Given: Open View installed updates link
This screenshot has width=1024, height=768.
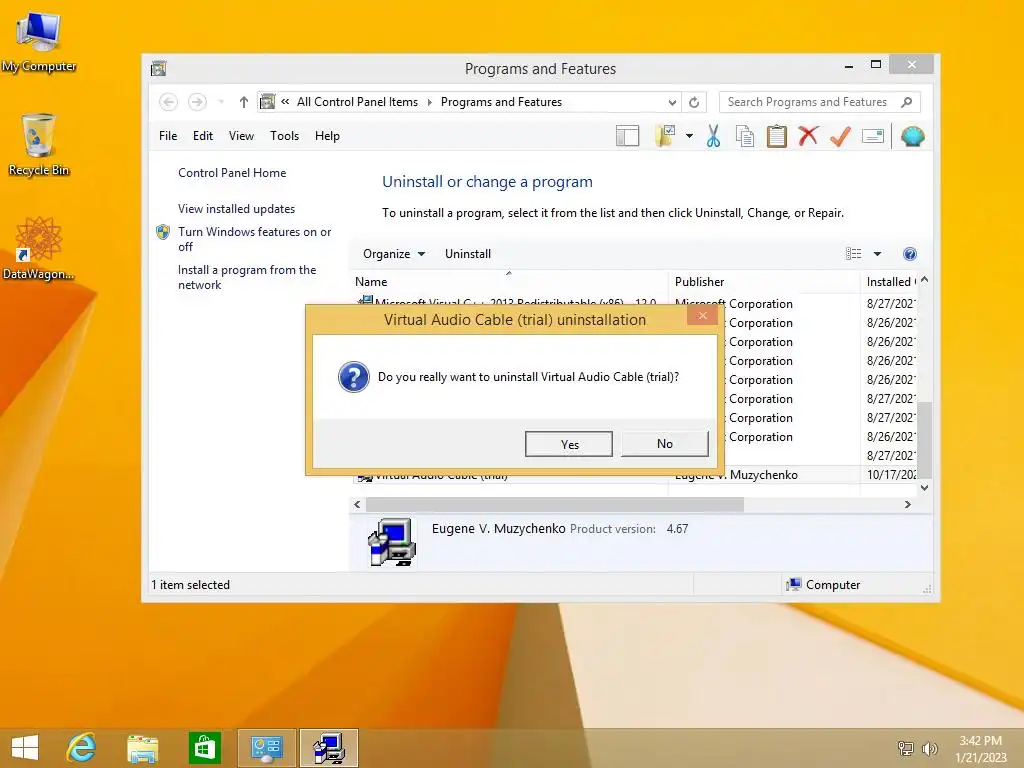Looking at the screenshot, I should [236, 209].
